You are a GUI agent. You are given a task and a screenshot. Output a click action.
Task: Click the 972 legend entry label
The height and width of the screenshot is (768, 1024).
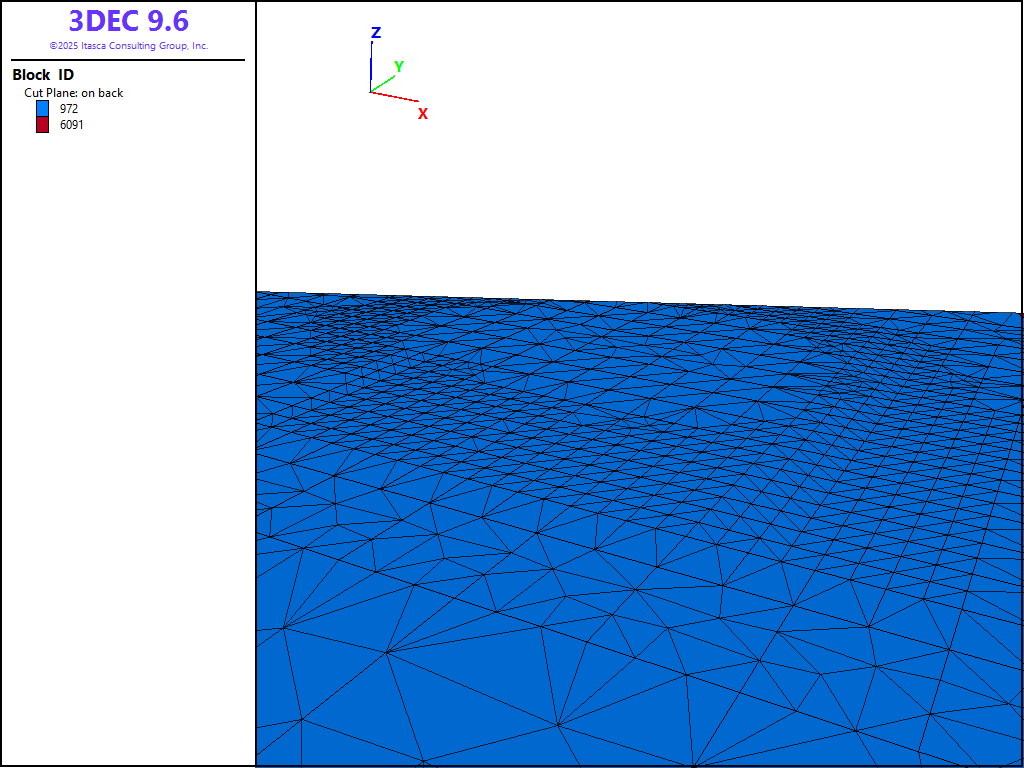tap(69, 108)
